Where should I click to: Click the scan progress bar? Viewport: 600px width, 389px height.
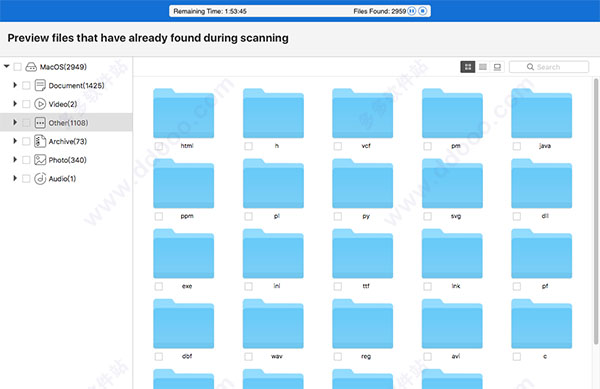(300, 11)
